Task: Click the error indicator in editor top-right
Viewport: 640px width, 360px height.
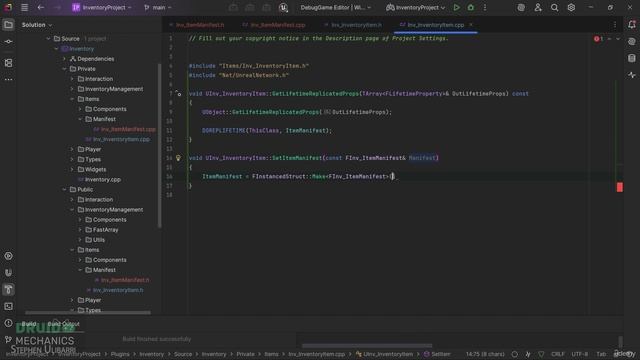Action: [x=598, y=39]
